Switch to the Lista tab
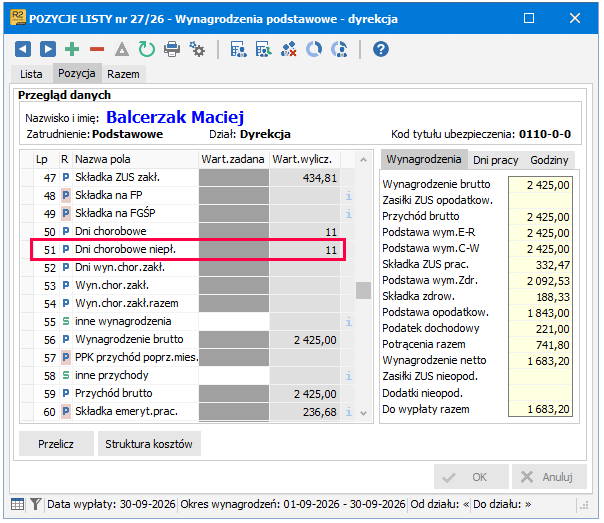The image size is (604, 523). pos(31,74)
